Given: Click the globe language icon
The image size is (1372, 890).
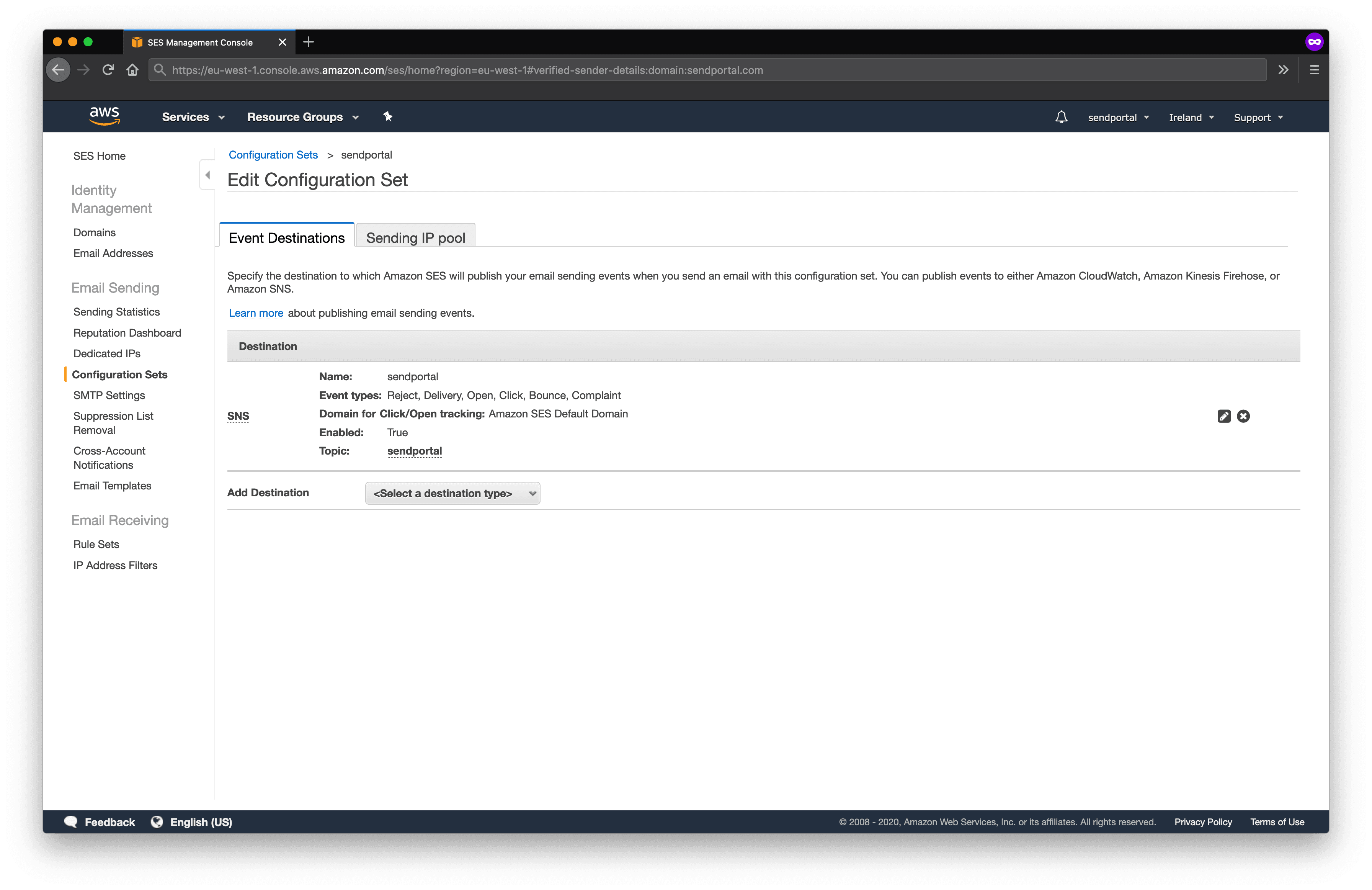Looking at the screenshot, I should (157, 821).
